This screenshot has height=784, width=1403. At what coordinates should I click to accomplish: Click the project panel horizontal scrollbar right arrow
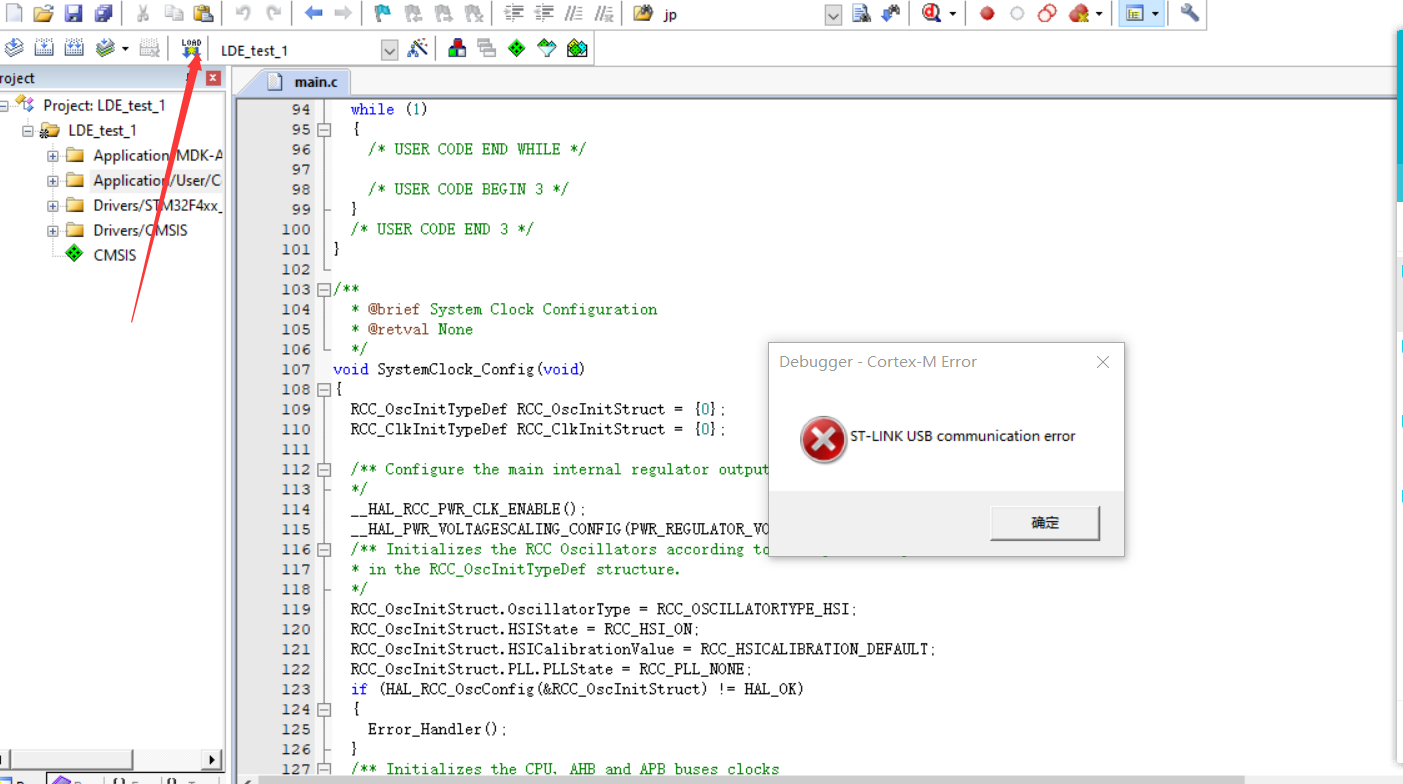pyautogui.click(x=211, y=759)
